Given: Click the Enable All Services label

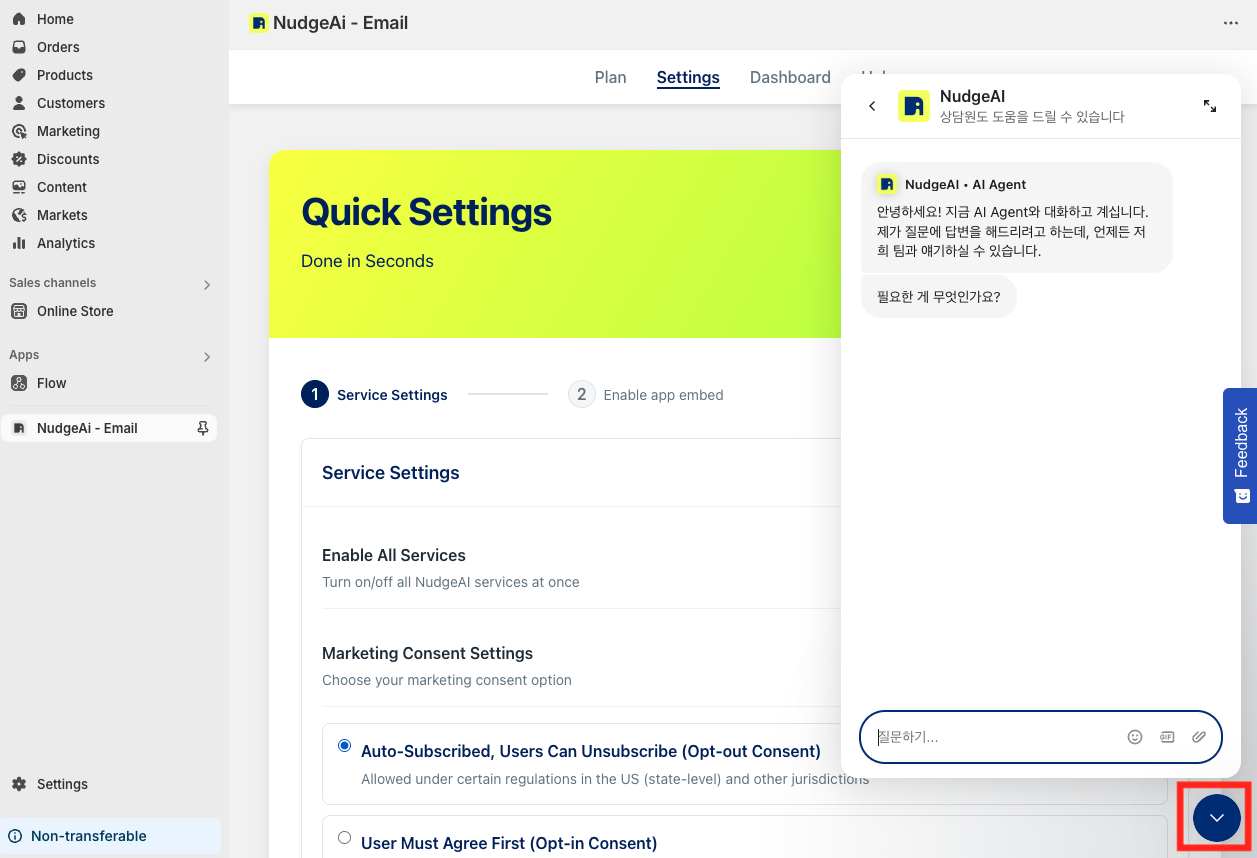Looking at the screenshot, I should pos(394,555).
